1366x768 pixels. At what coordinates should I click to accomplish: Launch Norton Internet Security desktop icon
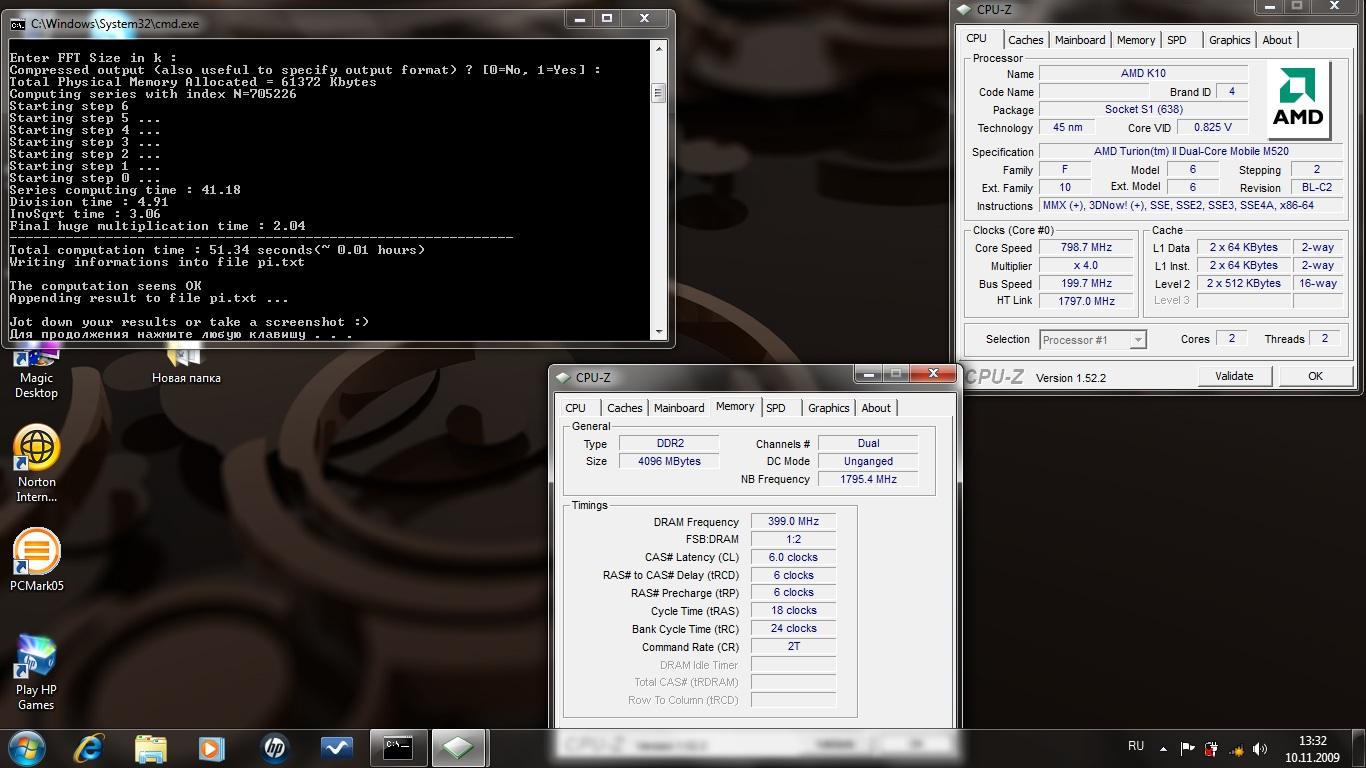[37, 463]
